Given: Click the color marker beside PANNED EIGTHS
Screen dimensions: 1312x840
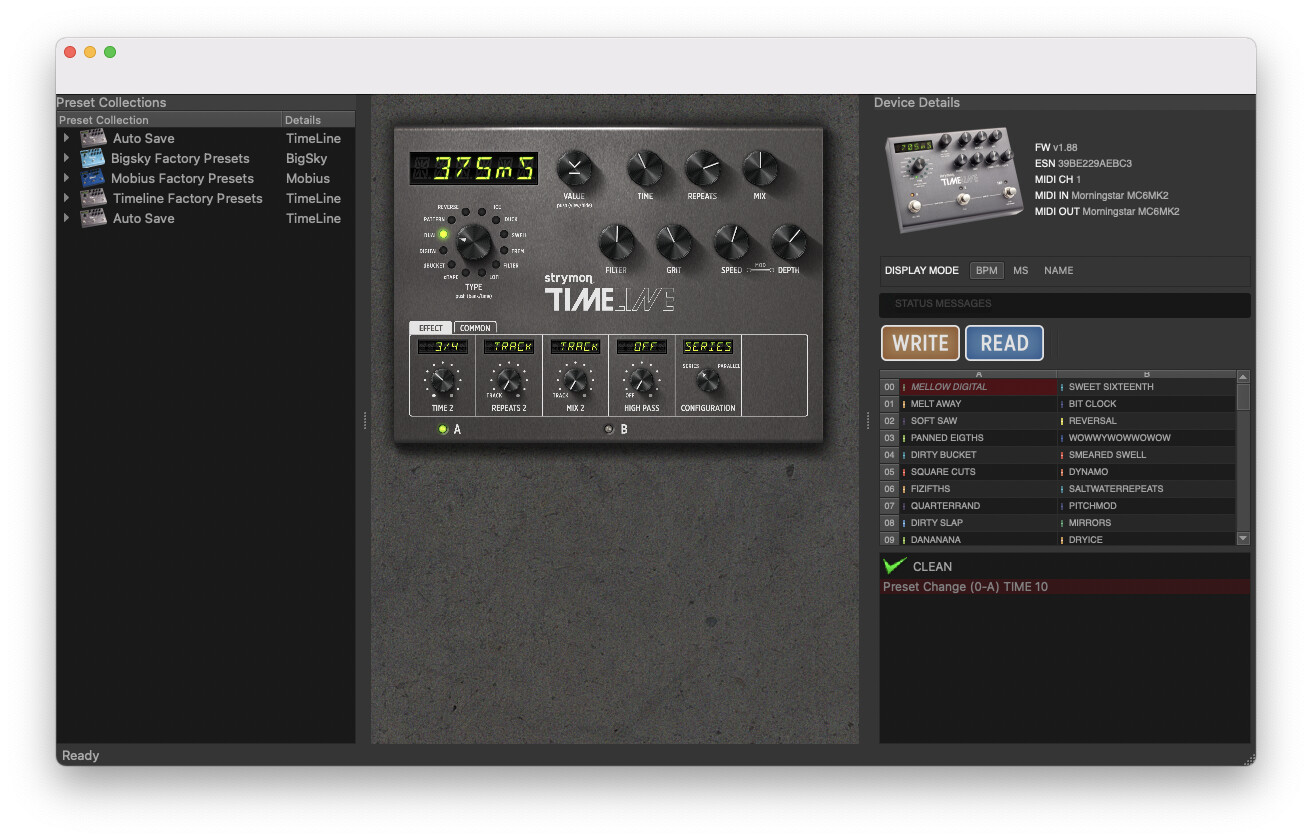Looking at the screenshot, I should [904, 438].
